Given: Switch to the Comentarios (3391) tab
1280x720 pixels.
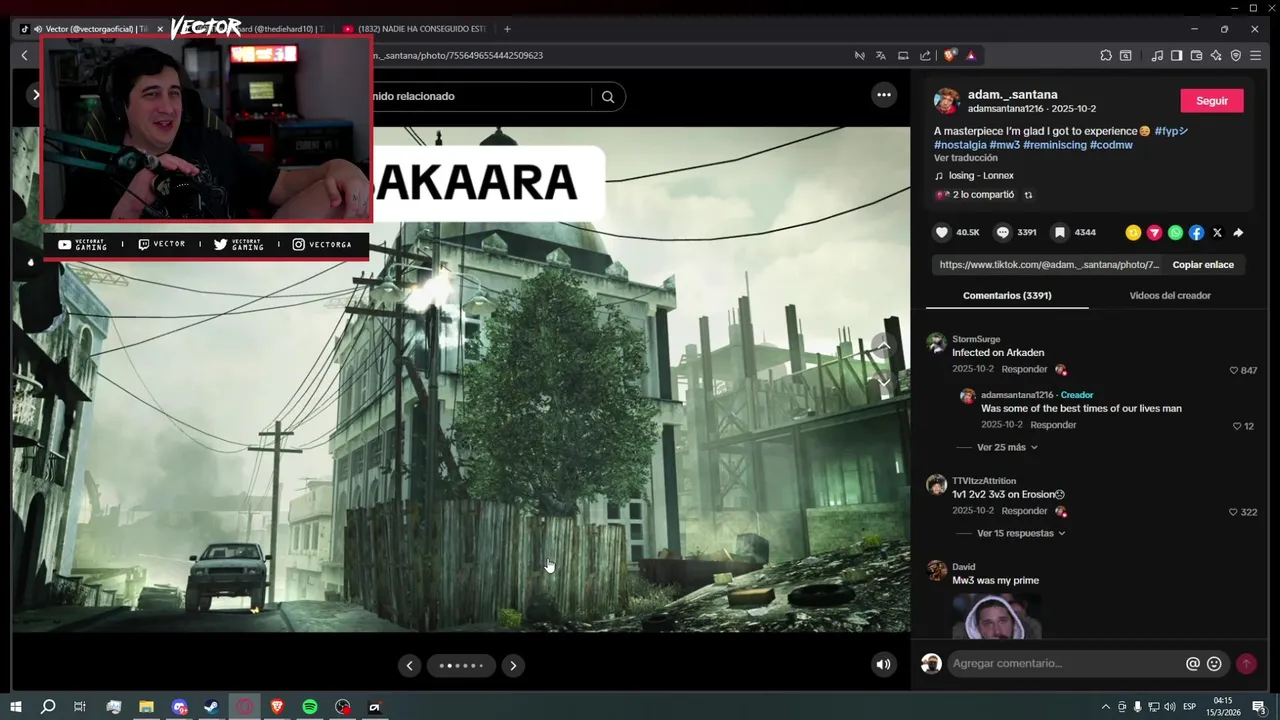Looking at the screenshot, I should coord(1007,295).
